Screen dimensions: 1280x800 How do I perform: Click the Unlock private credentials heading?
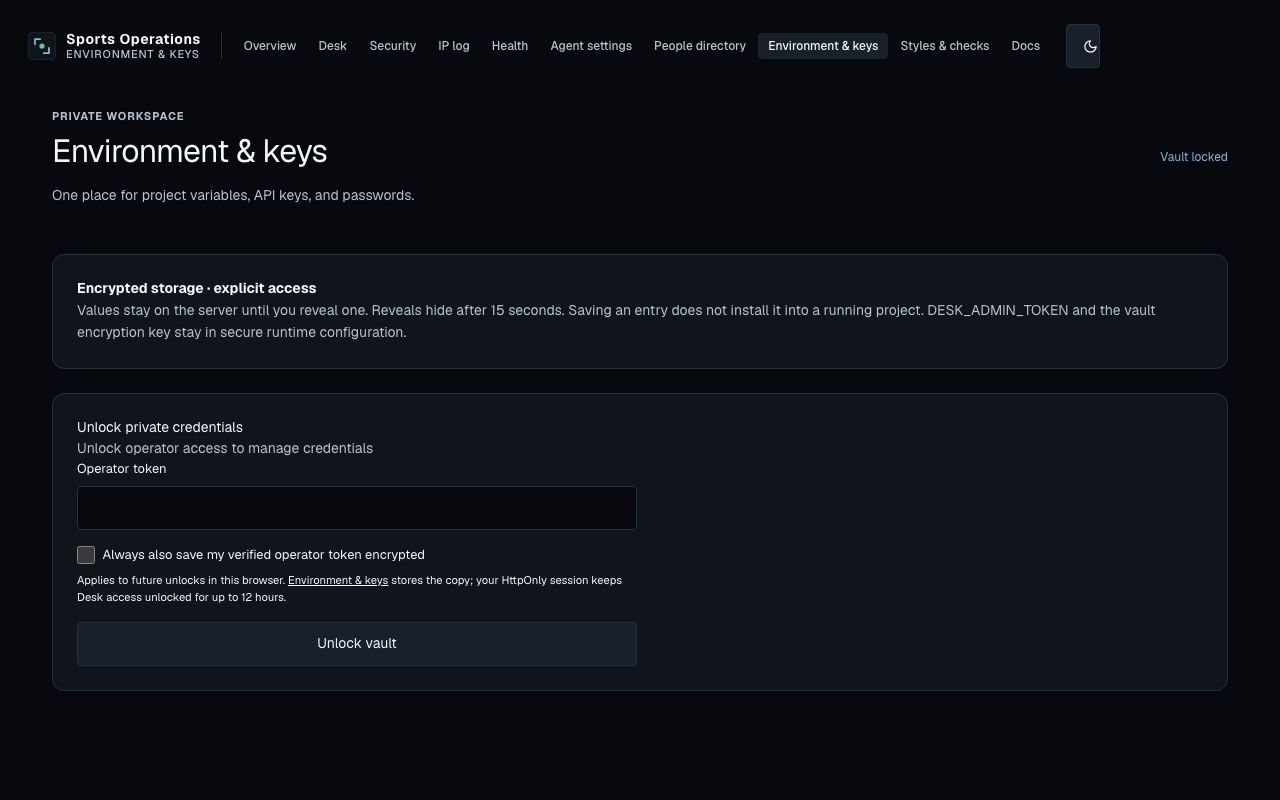[x=160, y=427]
